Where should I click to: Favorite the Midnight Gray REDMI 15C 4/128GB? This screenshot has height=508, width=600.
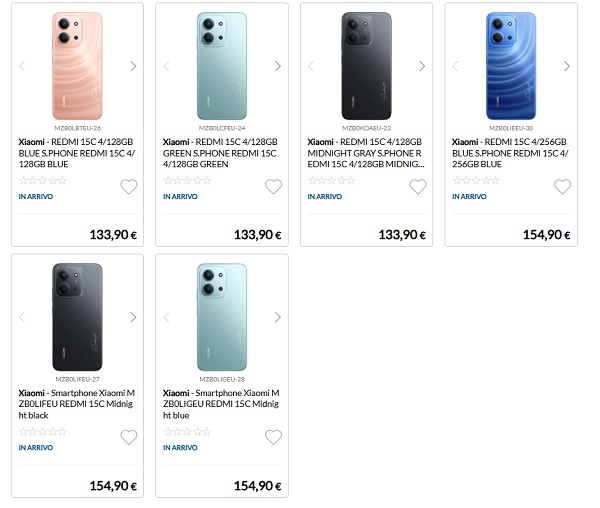418,187
